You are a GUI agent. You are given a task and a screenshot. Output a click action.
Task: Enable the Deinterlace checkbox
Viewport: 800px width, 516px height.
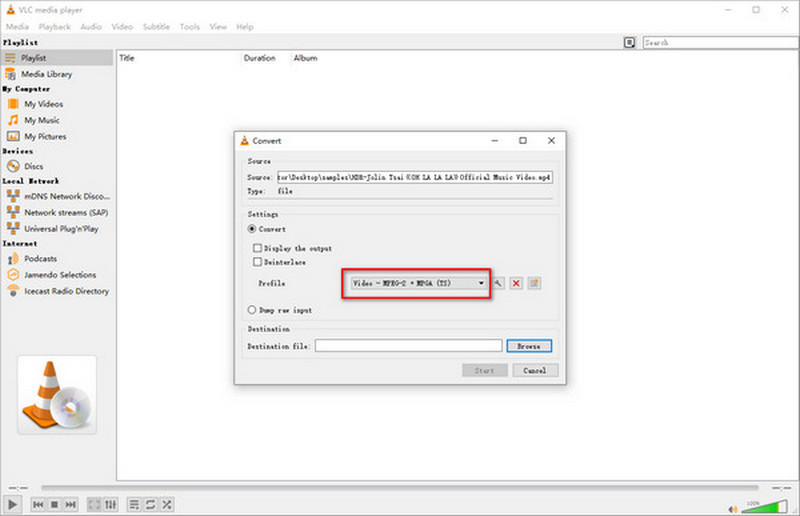258,262
